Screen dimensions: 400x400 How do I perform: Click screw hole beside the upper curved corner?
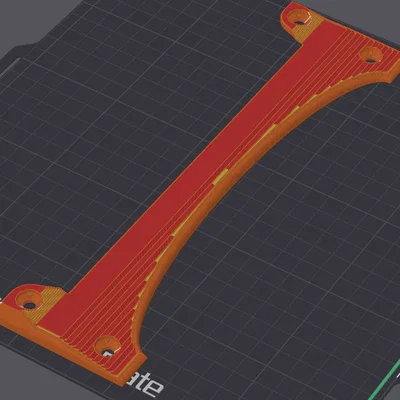coord(371,55)
